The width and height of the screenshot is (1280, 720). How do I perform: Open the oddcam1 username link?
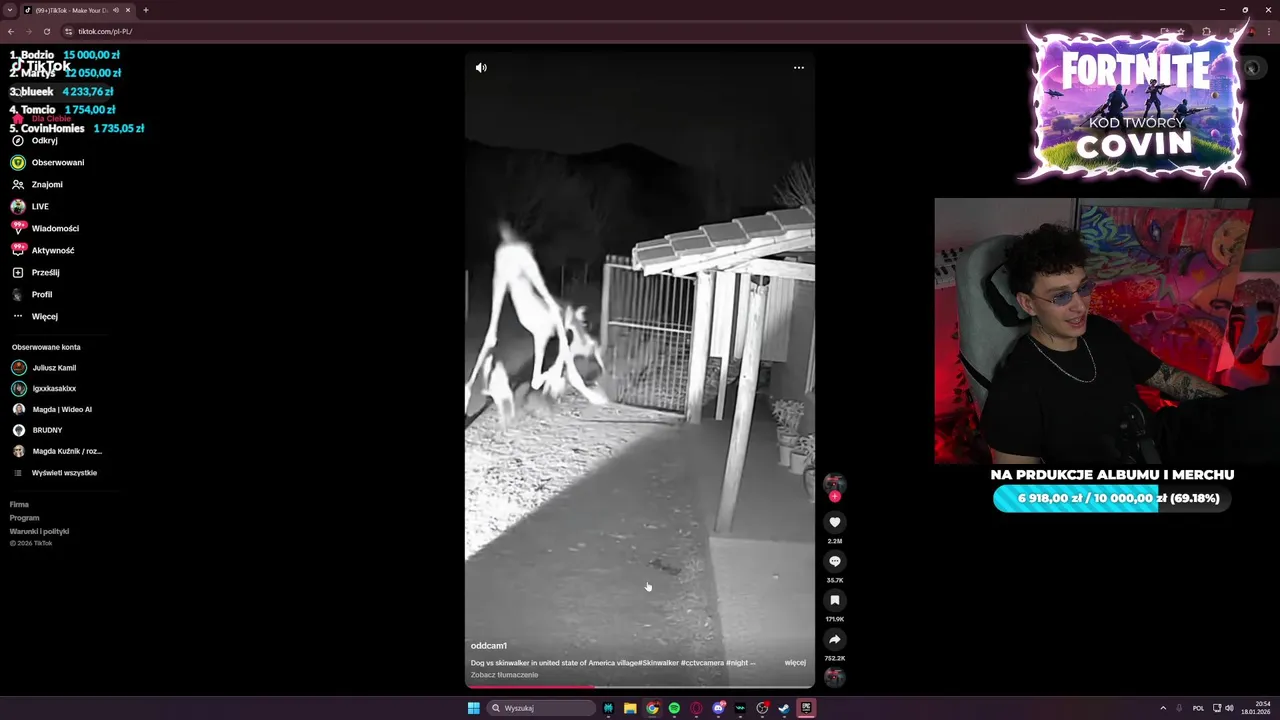[x=489, y=646]
